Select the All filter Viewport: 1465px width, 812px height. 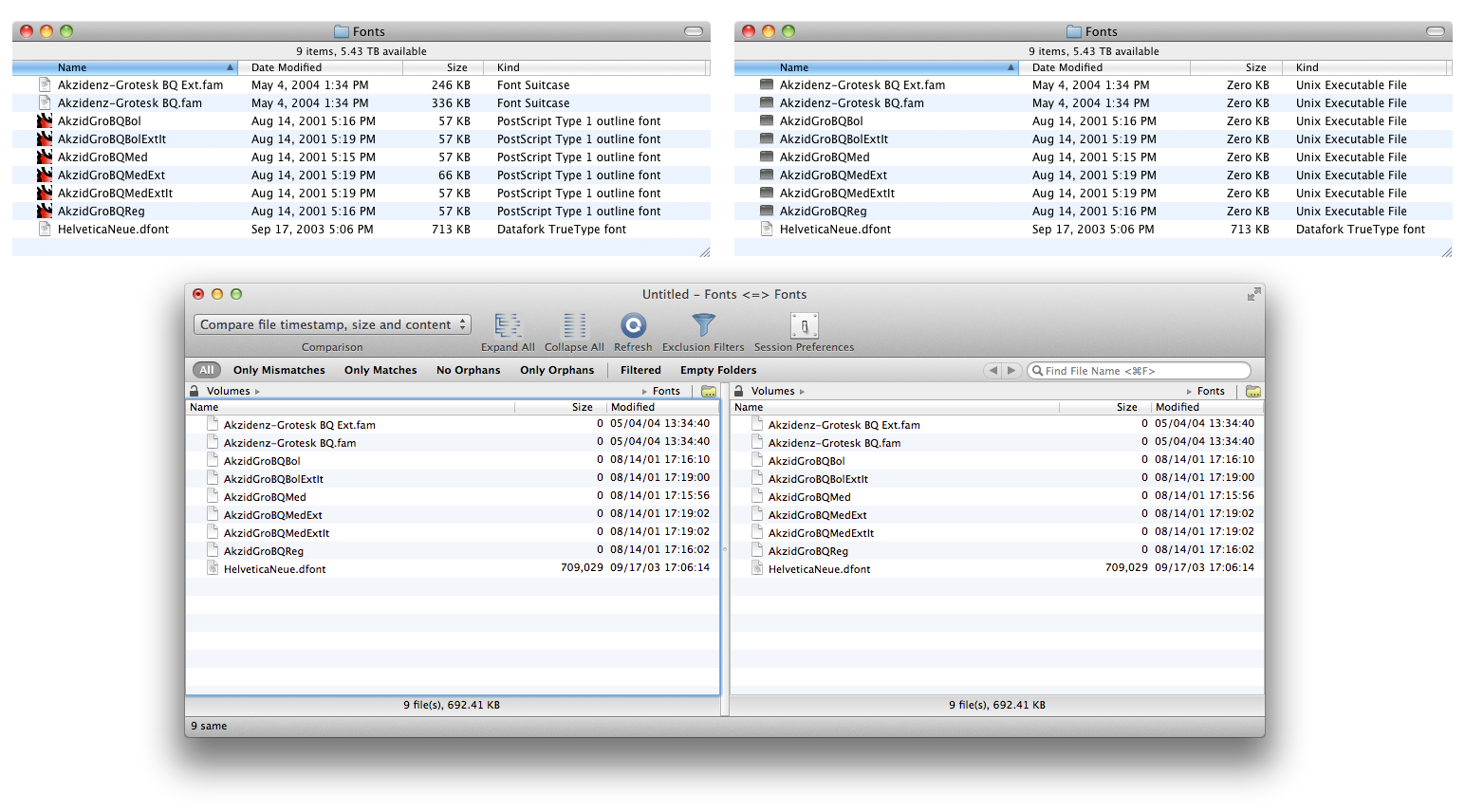tap(207, 370)
